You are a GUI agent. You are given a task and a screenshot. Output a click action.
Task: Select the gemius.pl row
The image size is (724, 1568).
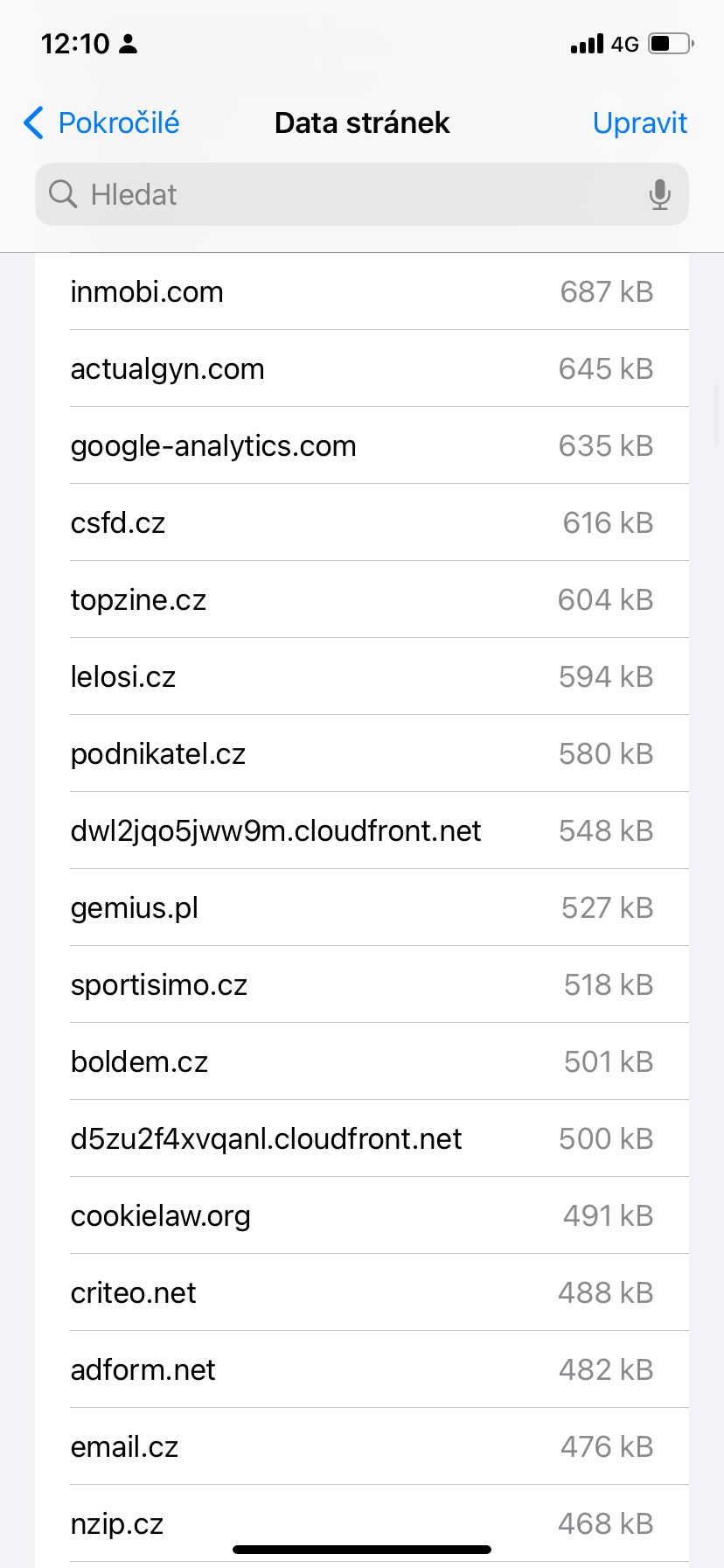point(362,908)
